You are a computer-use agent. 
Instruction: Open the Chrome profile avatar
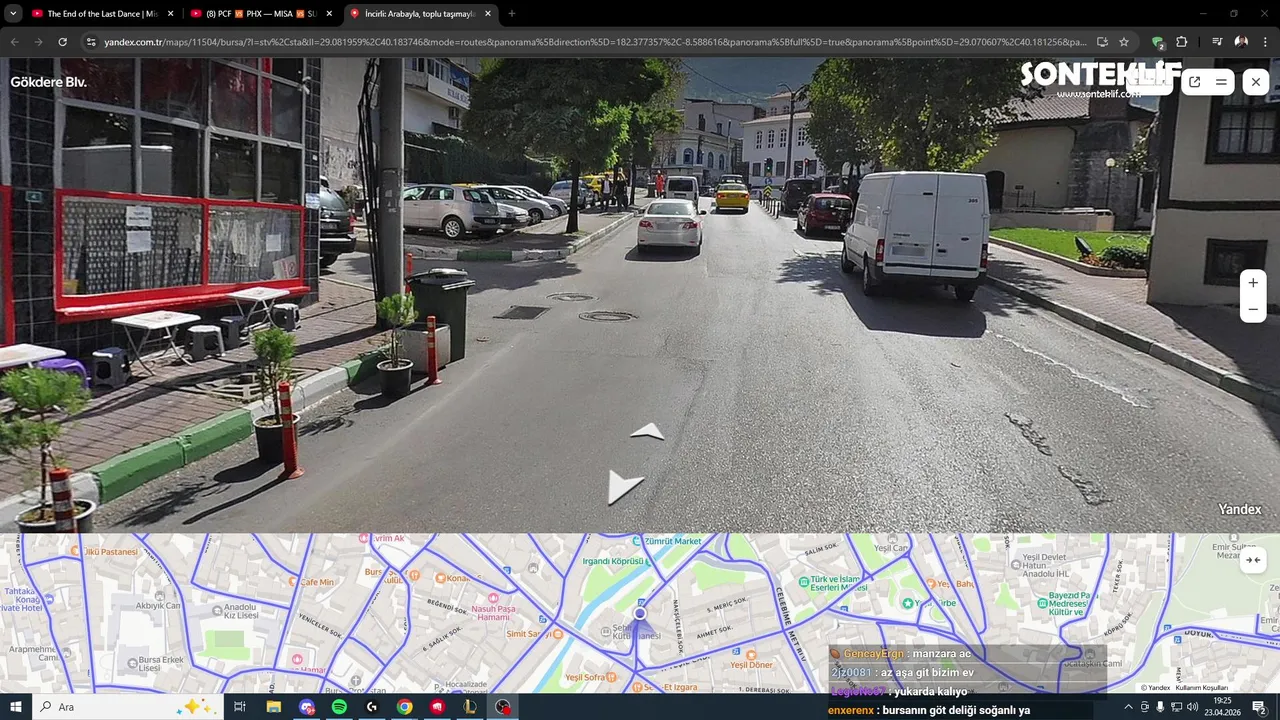1241,42
